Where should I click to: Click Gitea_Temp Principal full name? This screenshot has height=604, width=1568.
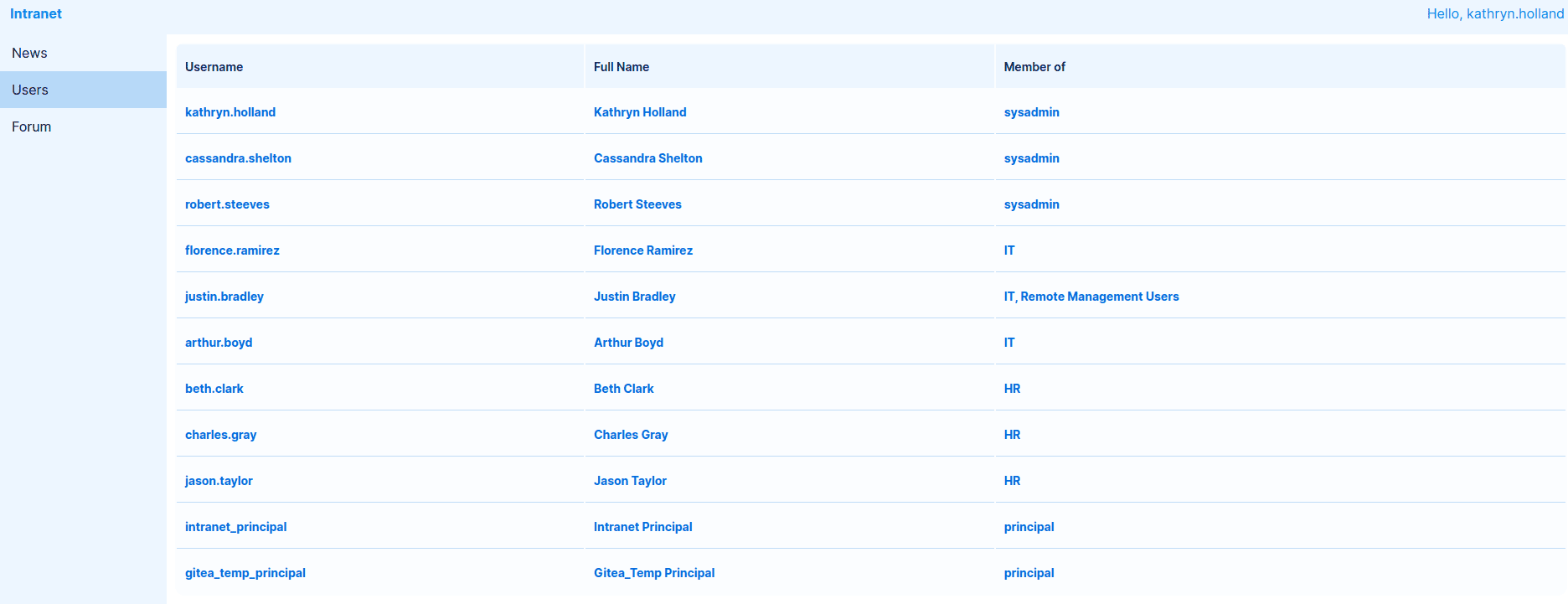tap(653, 573)
